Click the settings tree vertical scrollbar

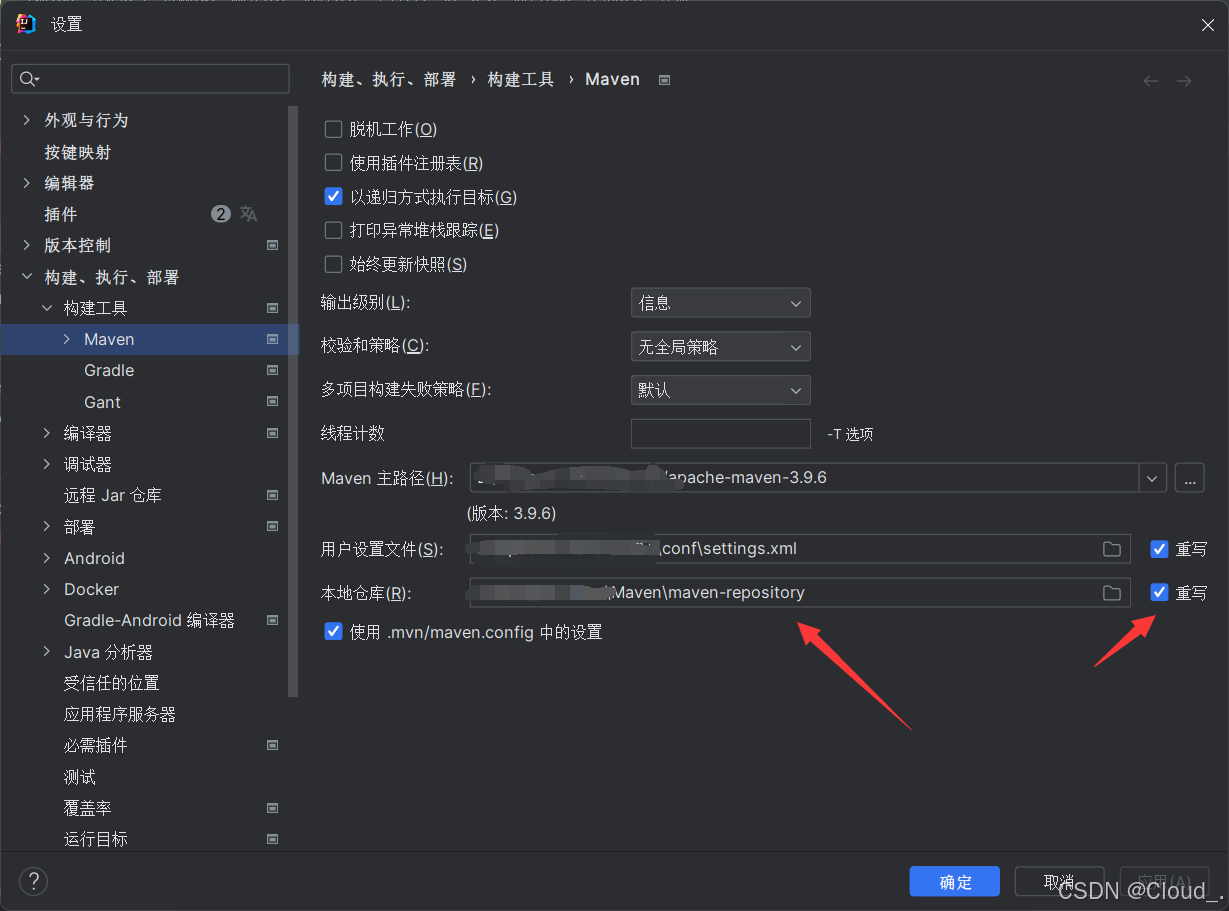pyautogui.click(x=293, y=400)
